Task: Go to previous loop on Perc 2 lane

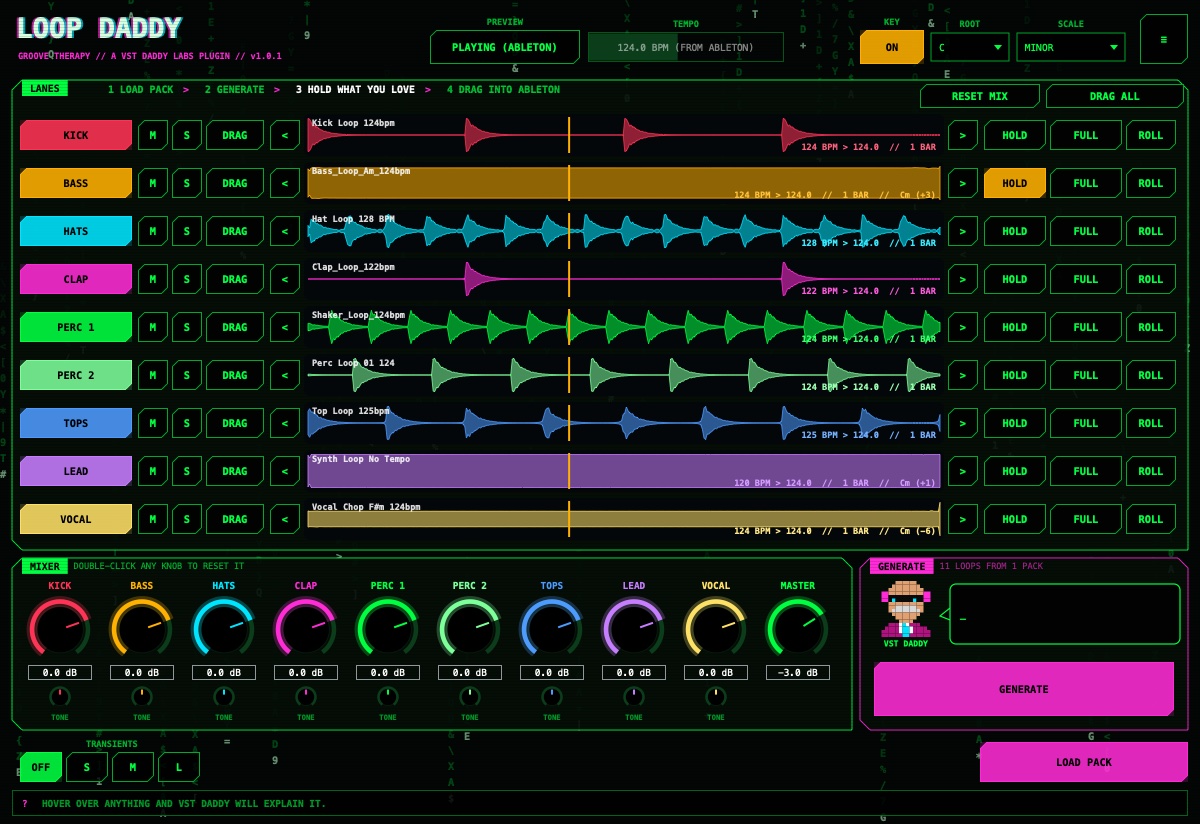Action: (x=285, y=375)
